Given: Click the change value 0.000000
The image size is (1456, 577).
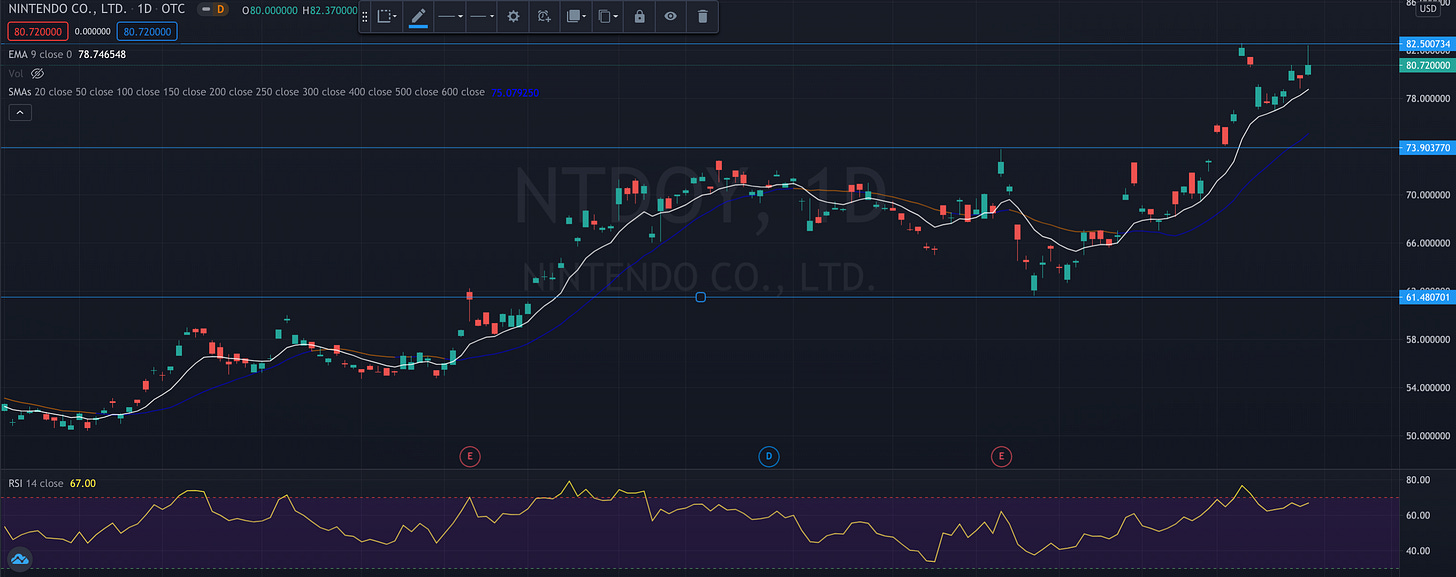Looking at the screenshot, I should (x=91, y=32).
